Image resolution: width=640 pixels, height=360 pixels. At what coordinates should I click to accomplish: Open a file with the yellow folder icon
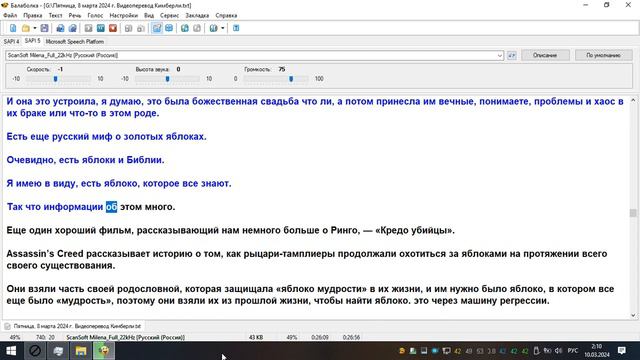coord(26,28)
